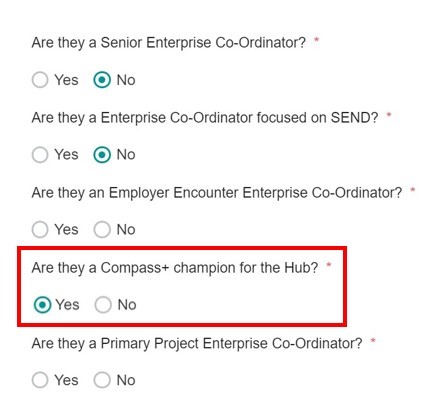Select No for Employer Encounter Enterprise Co-Ordinator

[x=102, y=230]
